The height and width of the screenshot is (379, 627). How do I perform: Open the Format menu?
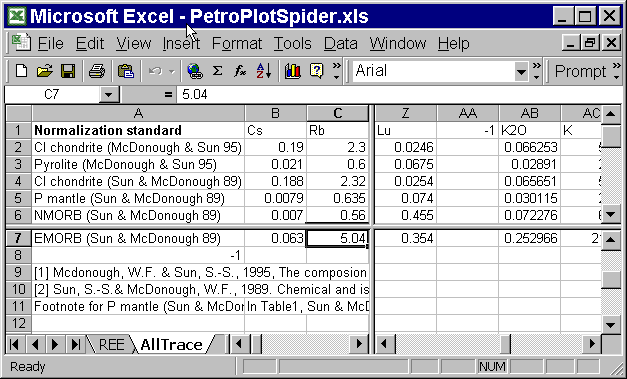237,43
